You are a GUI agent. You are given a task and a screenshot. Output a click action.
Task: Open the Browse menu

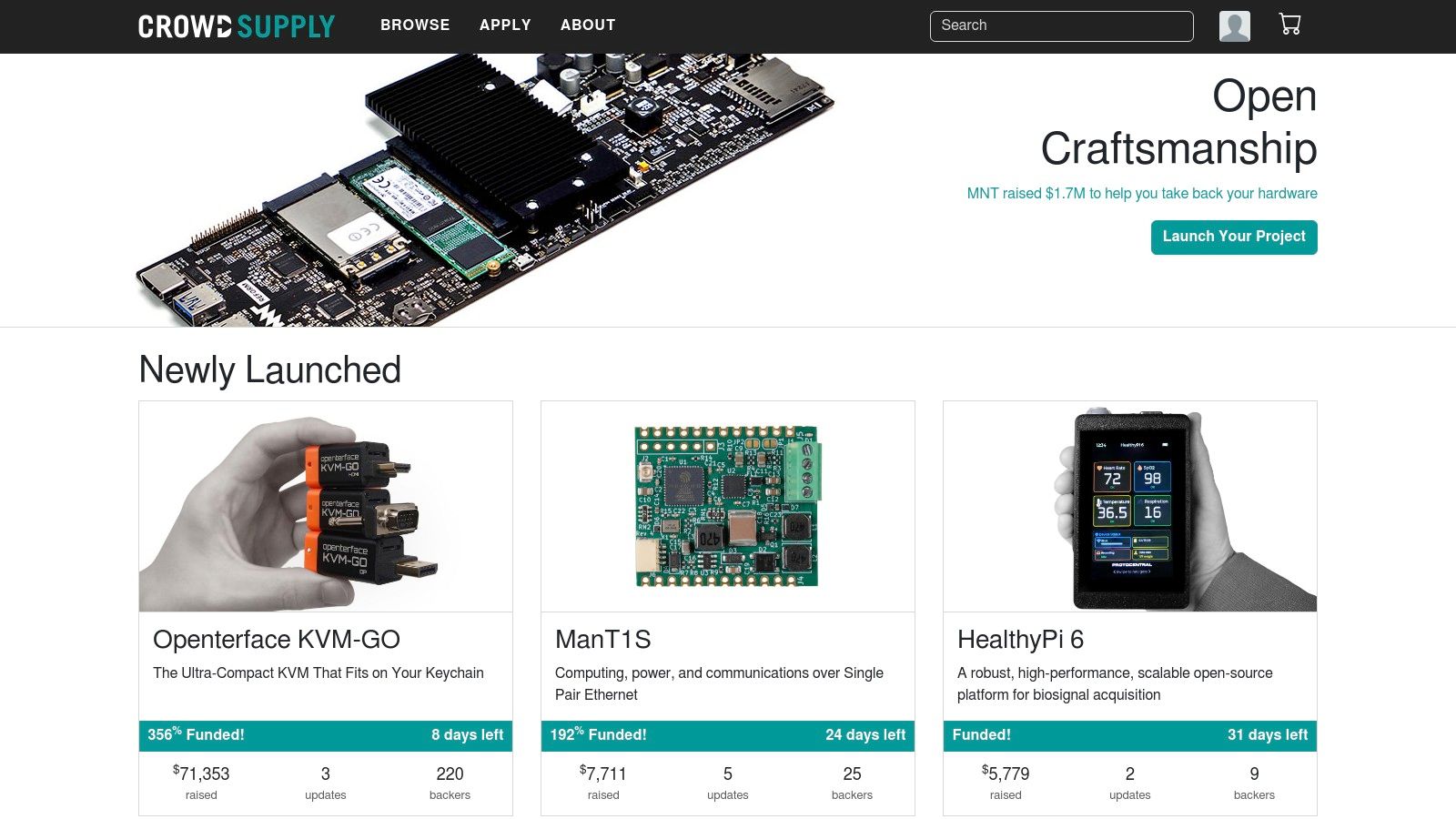point(415,25)
